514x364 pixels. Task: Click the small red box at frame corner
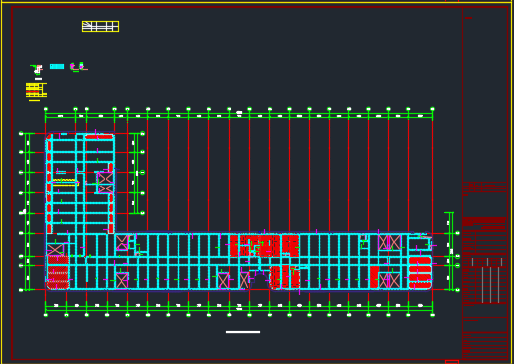[452, 362]
